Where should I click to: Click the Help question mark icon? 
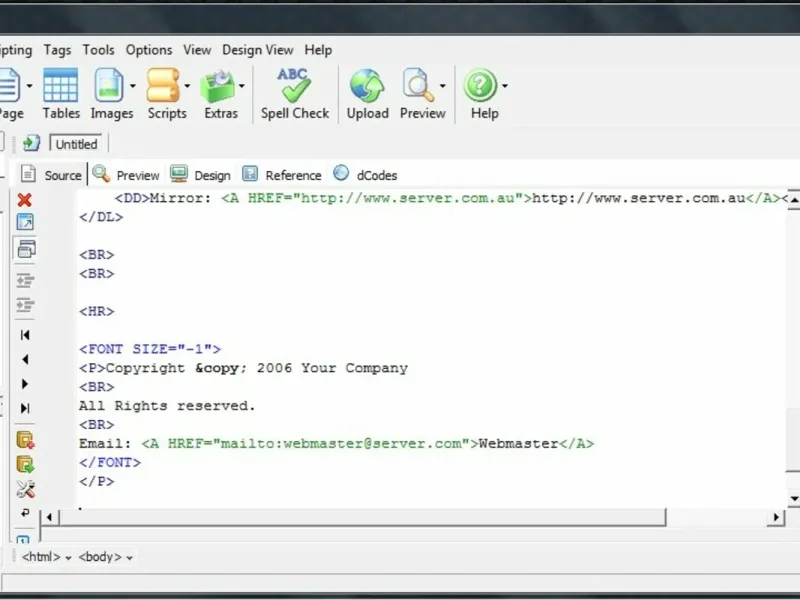point(480,85)
